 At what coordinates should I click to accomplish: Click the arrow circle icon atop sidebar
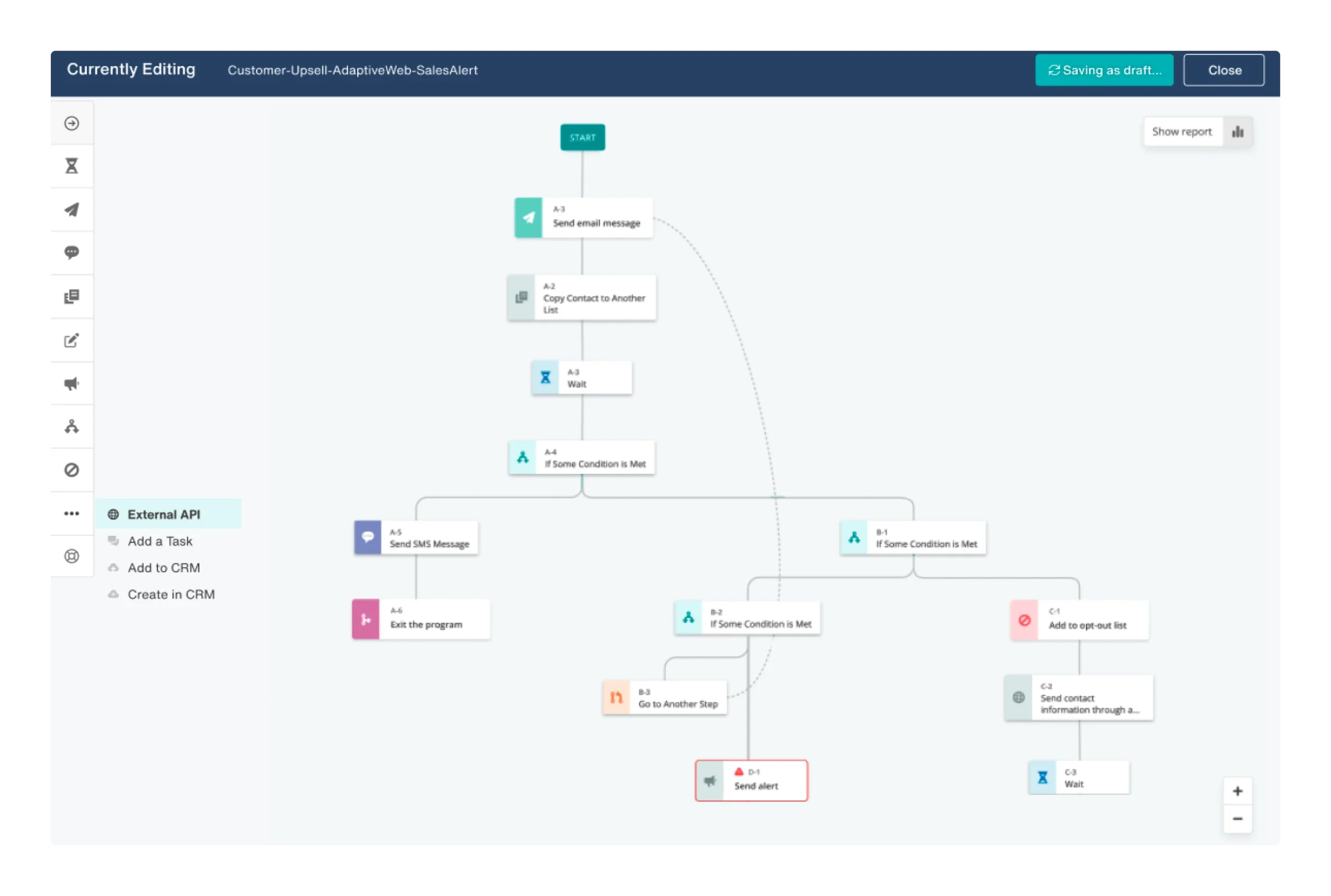tap(71, 123)
